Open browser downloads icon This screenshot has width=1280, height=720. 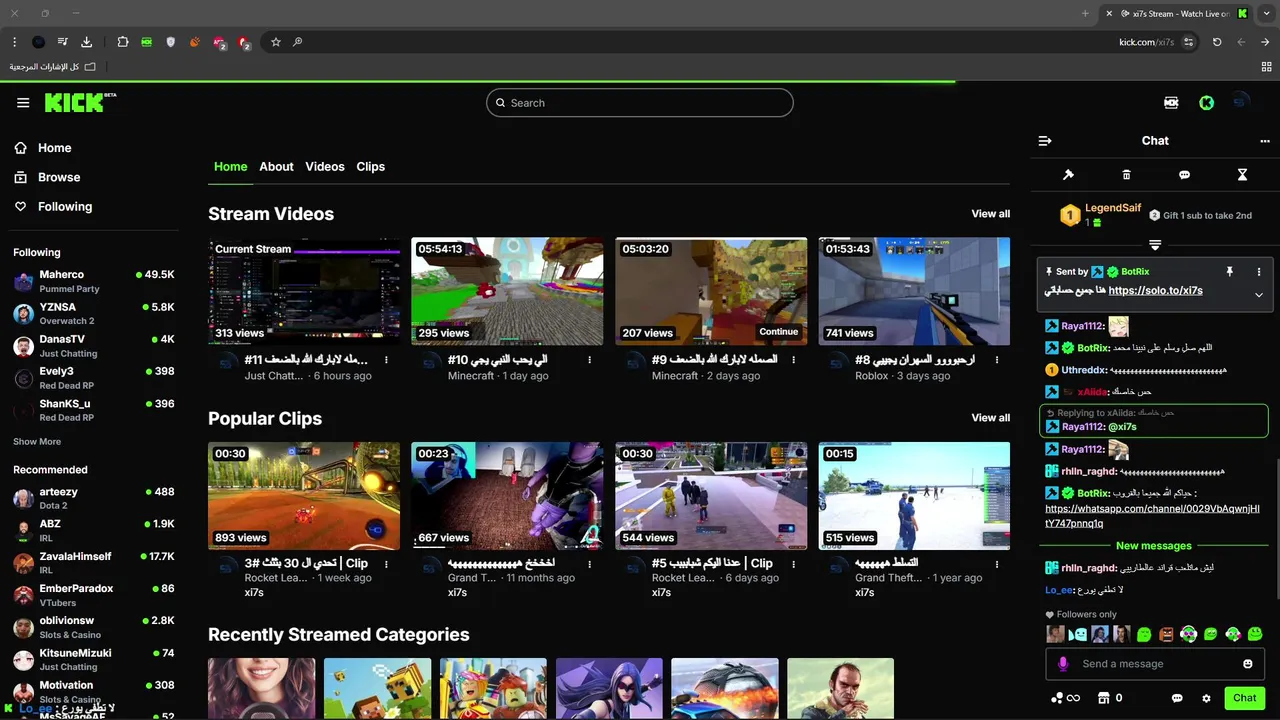pyautogui.click(x=86, y=42)
